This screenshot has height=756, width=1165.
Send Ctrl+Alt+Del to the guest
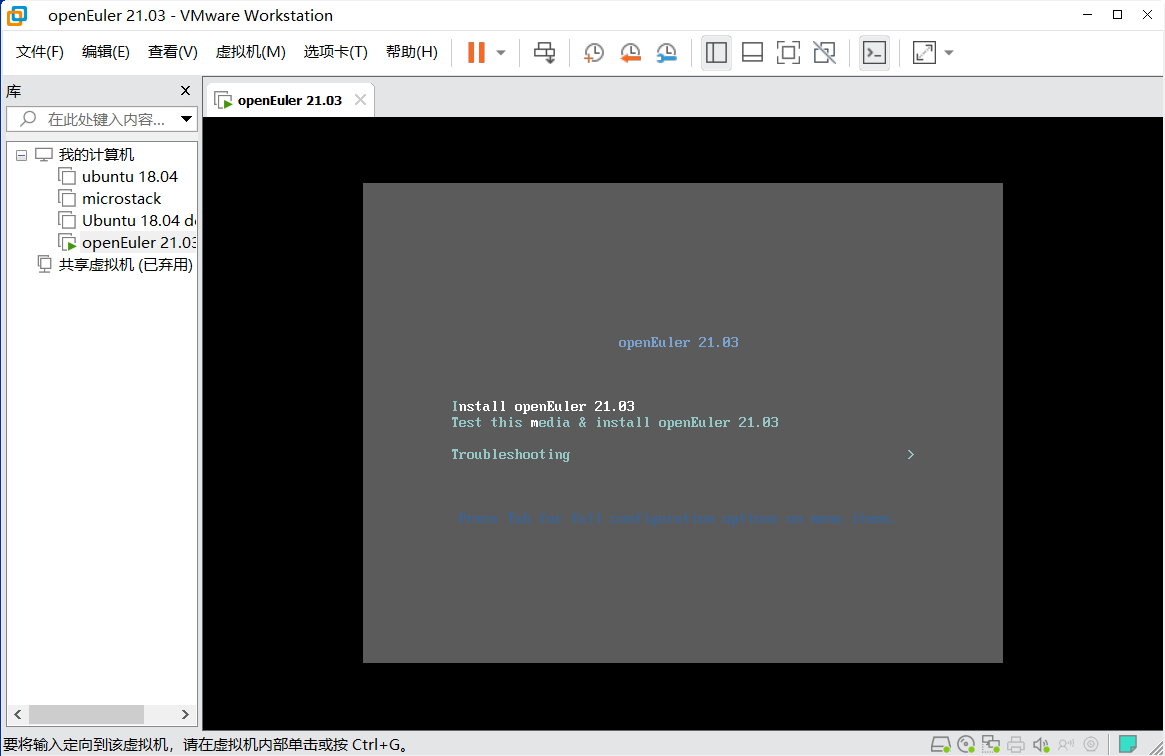pos(544,52)
